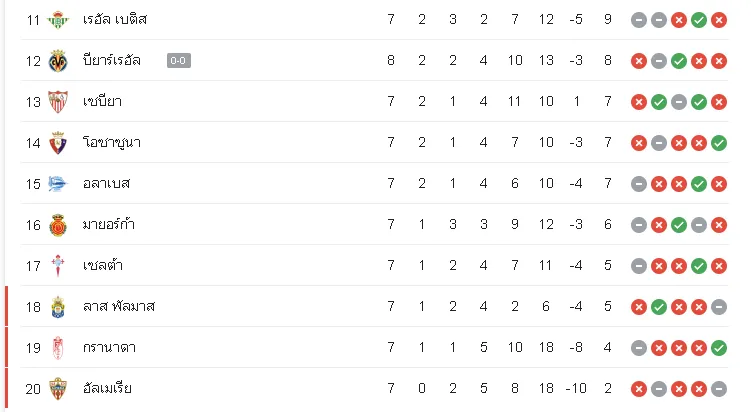This screenshot has width=751, height=412.
Task: Click the Granada crest in row 19
Action: point(58,348)
